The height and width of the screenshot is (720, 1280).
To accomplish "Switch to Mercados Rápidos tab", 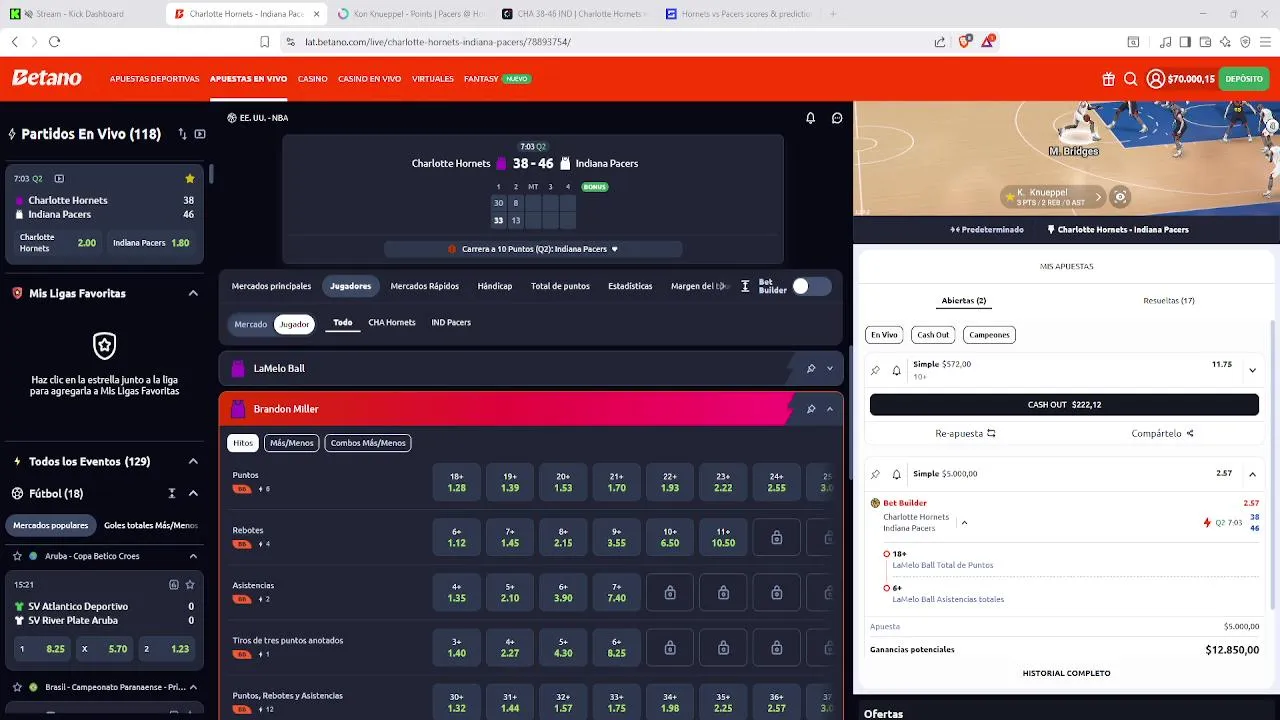I will (x=425, y=286).
